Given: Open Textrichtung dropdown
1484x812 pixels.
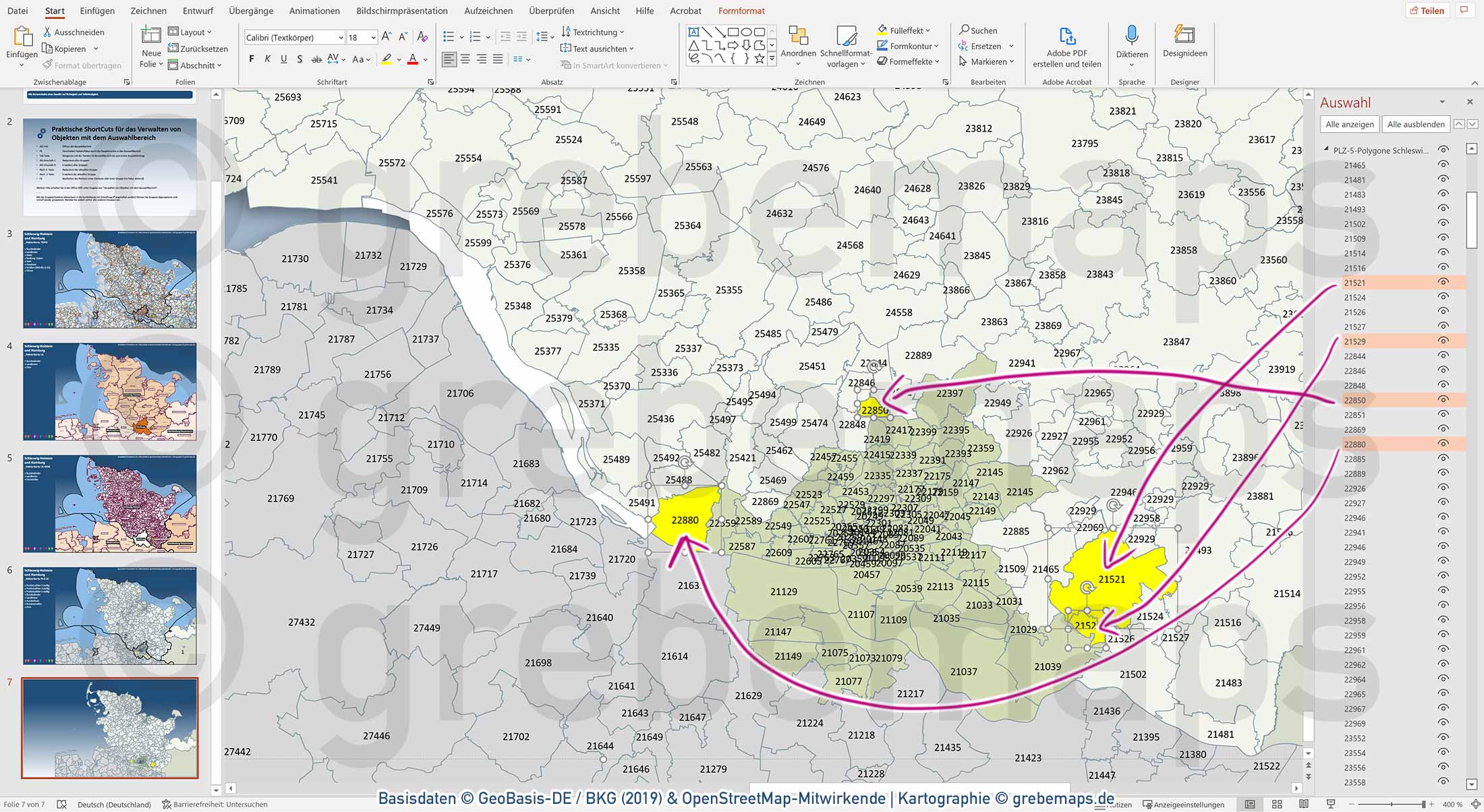Looking at the screenshot, I should [x=593, y=32].
